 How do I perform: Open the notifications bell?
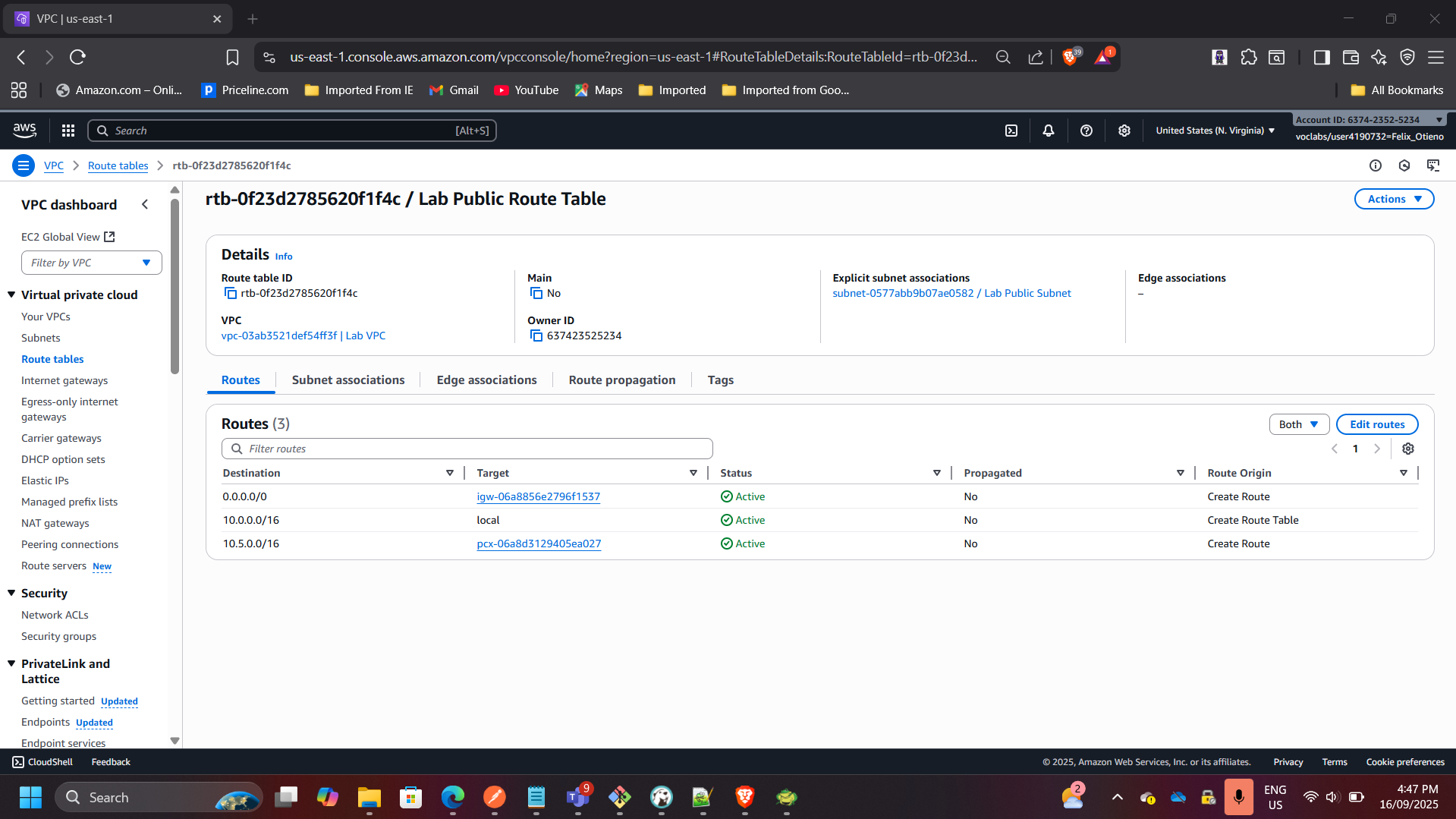(1049, 131)
